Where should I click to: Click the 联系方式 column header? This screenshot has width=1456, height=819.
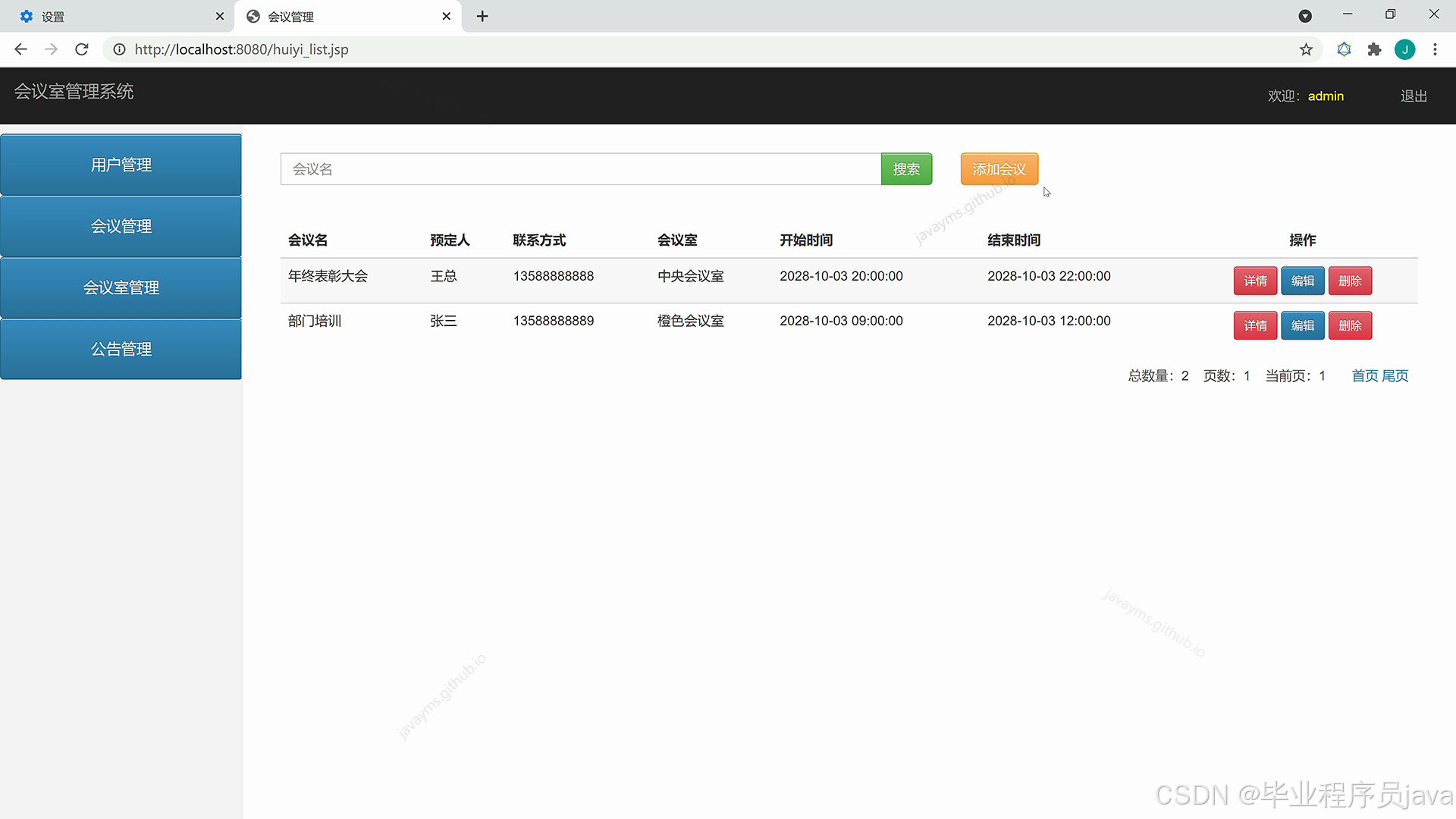(539, 240)
